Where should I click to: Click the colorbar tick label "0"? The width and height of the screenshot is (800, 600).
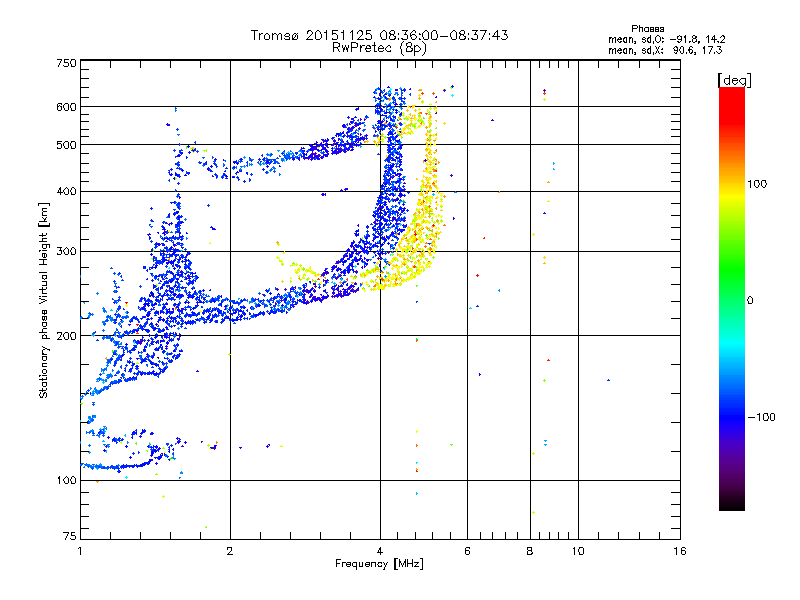point(750,300)
